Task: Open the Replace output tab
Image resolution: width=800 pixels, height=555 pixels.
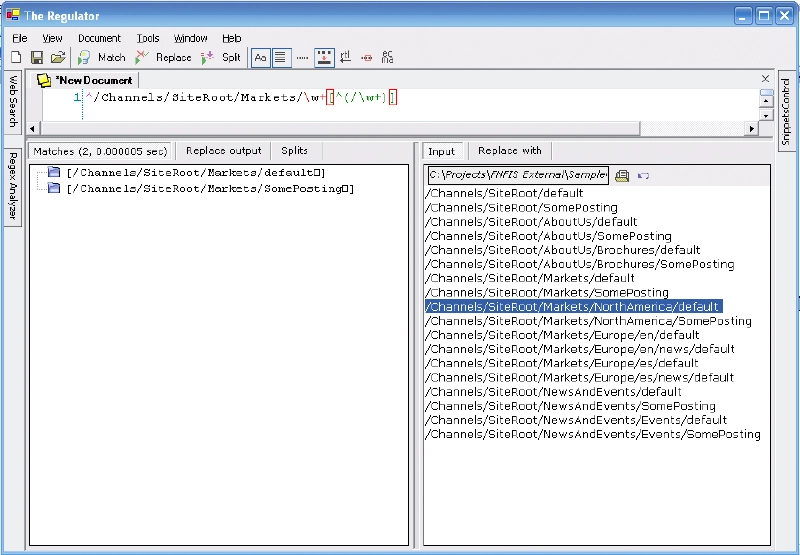Action: (223, 151)
